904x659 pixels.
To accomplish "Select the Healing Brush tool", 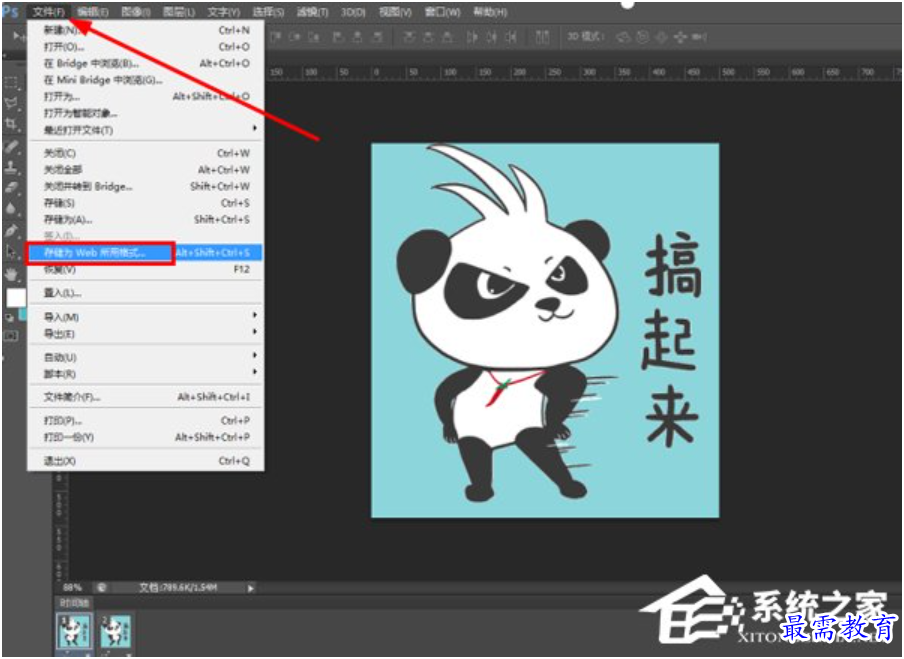I will [x=11, y=146].
